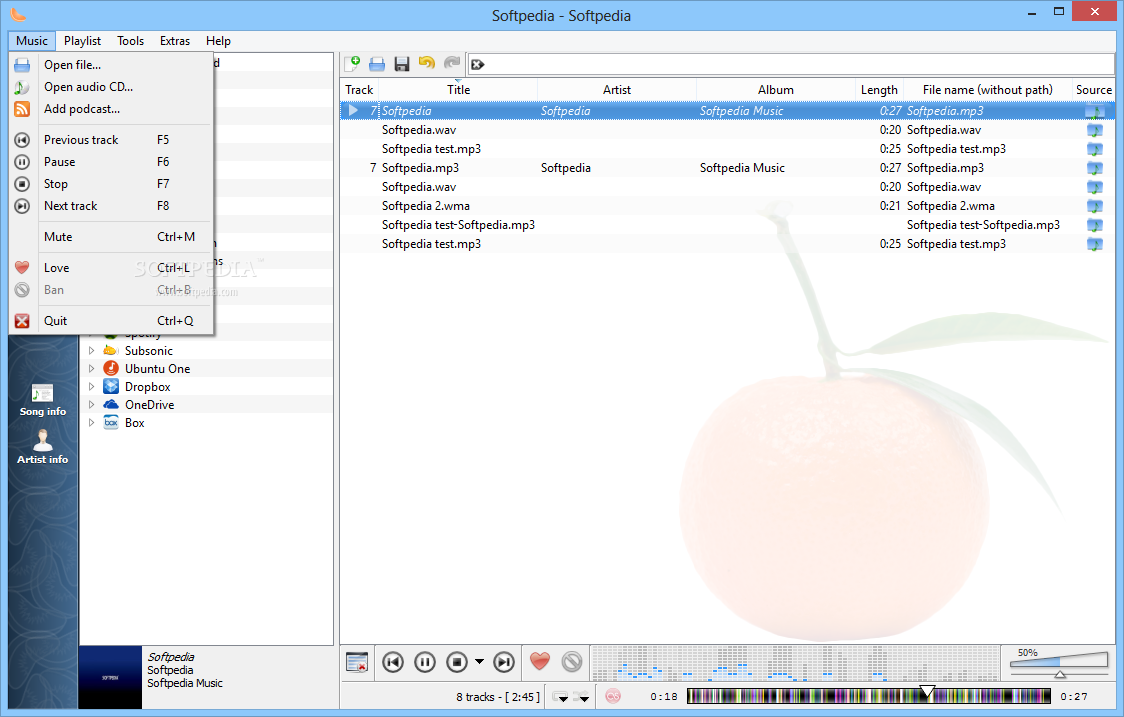The width and height of the screenshot is (1124, 717).
Task: Click the Subsonic service icon
Action: [110, 351]
